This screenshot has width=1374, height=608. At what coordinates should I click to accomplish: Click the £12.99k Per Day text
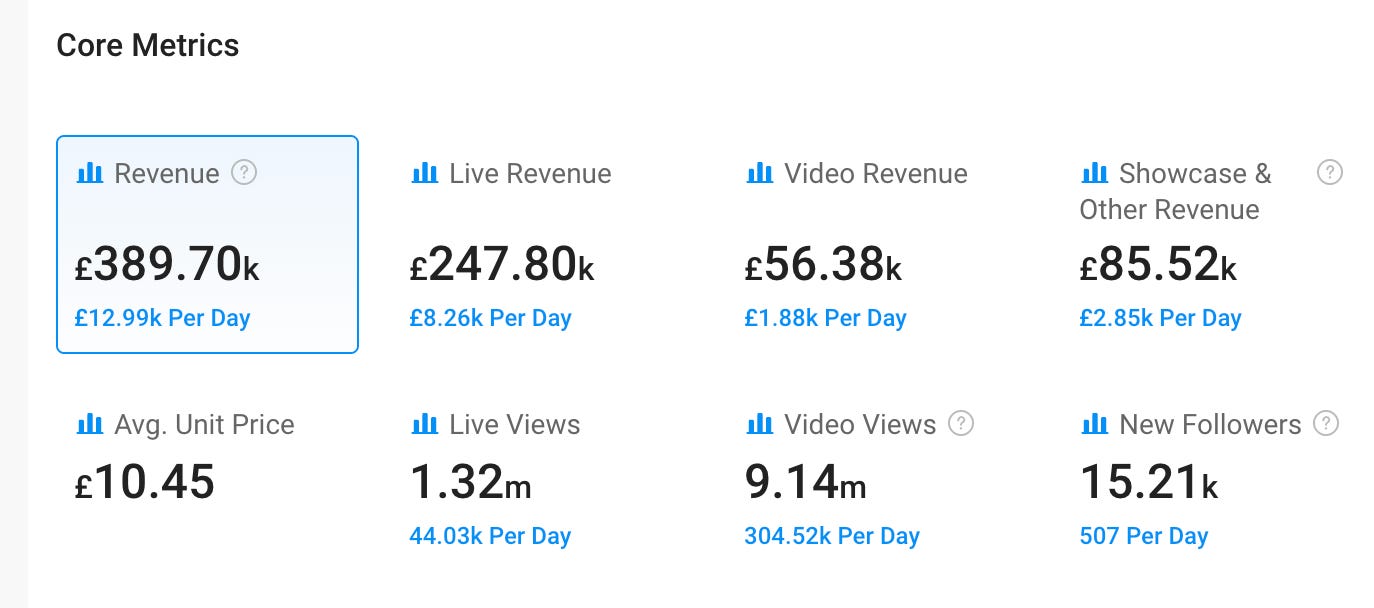pos(163,319)
